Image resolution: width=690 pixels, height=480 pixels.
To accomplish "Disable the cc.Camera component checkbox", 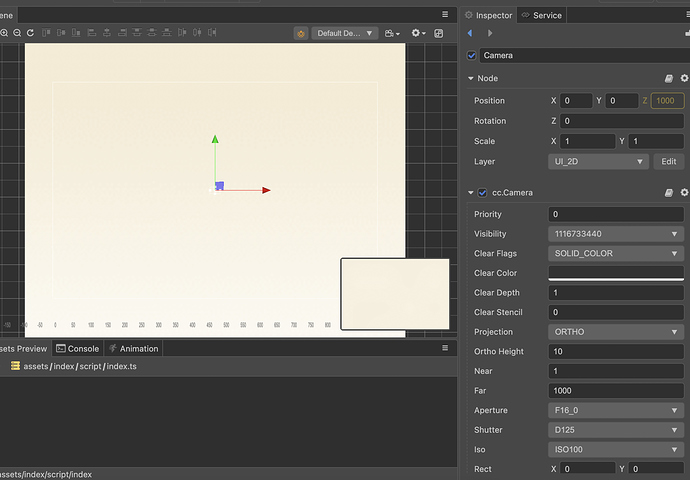I will (x=482, y=192).
